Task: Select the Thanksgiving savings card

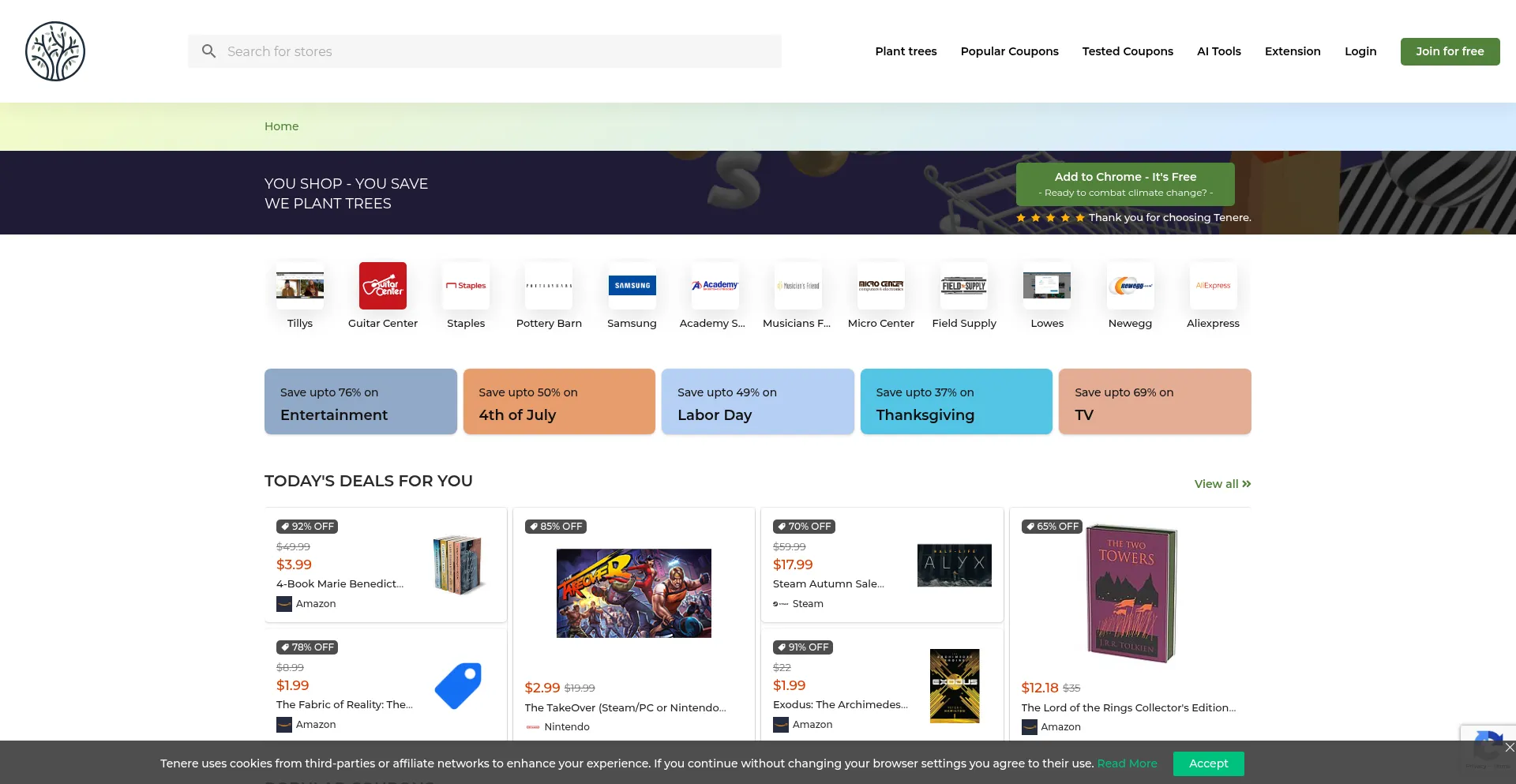Action: coord(956,402)
